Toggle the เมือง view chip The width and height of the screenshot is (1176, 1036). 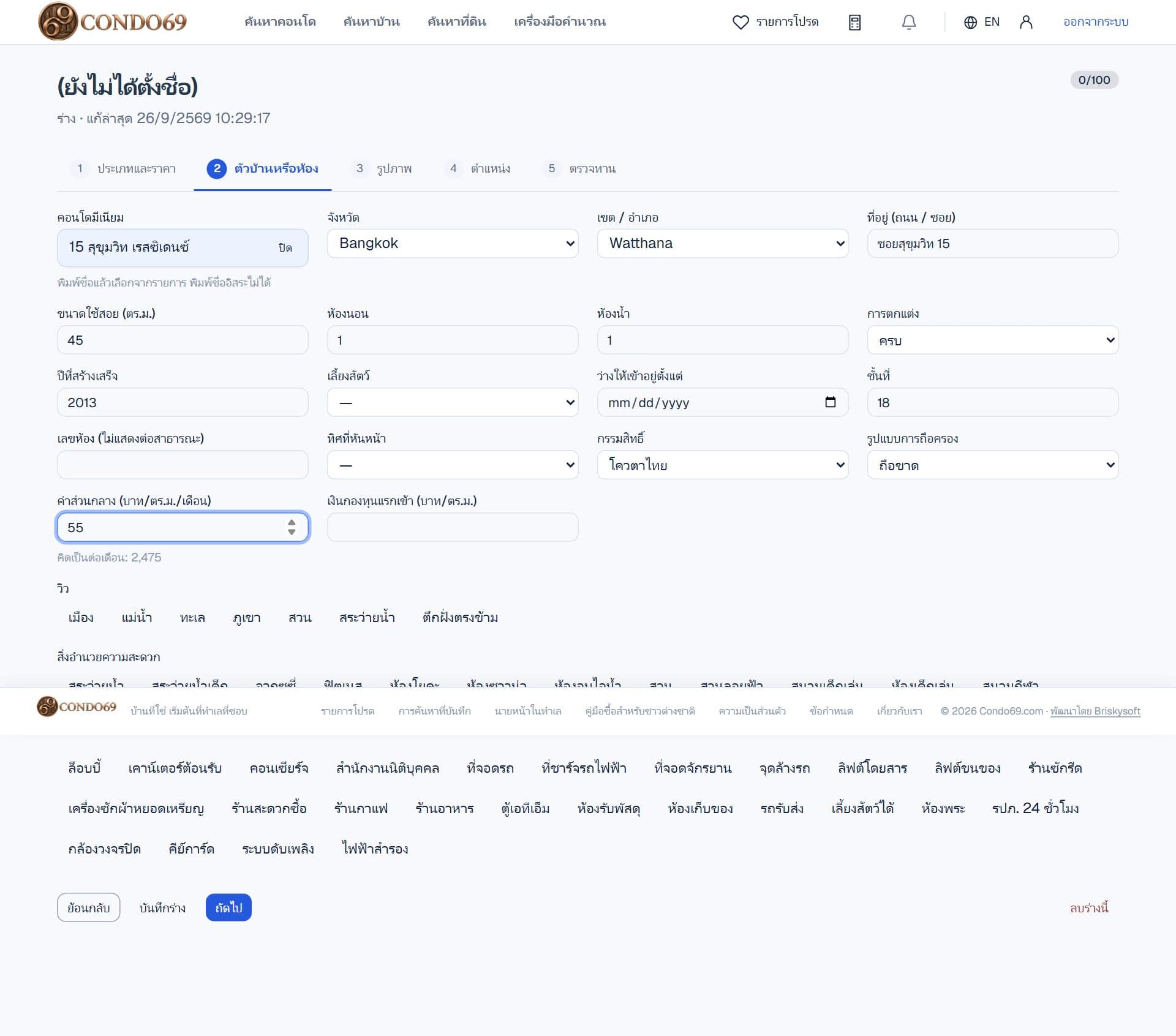81,617
